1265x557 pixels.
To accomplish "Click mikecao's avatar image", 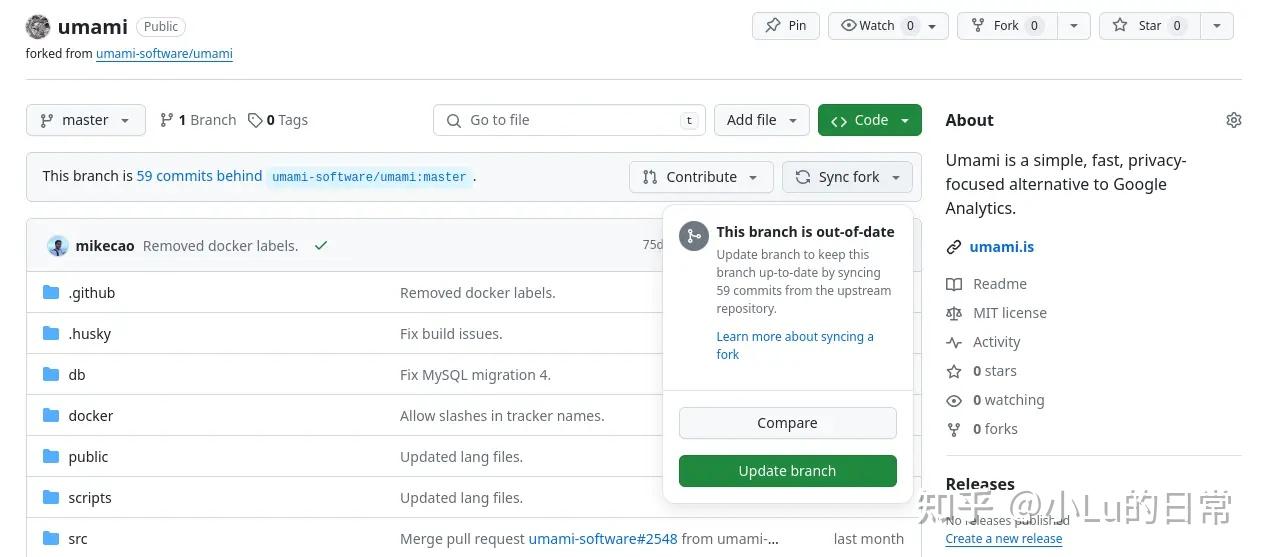I will tap(58, 246).
